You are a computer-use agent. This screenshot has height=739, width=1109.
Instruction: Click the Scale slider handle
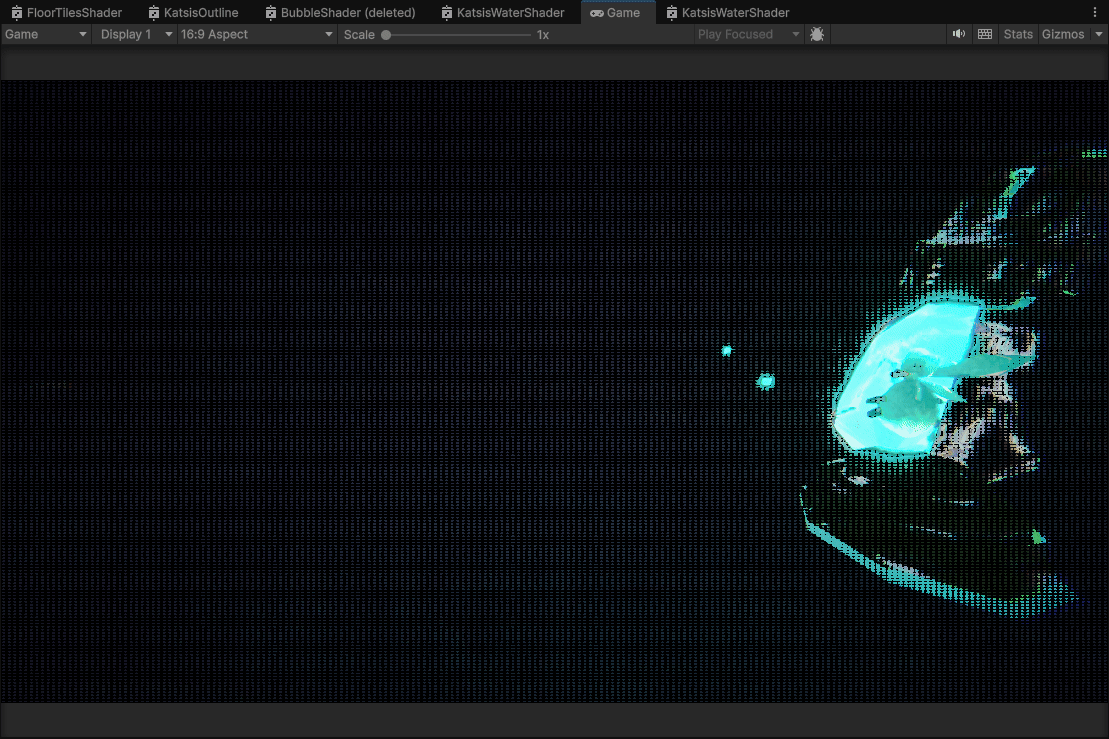pyautogui.click(x=386, y=35)
